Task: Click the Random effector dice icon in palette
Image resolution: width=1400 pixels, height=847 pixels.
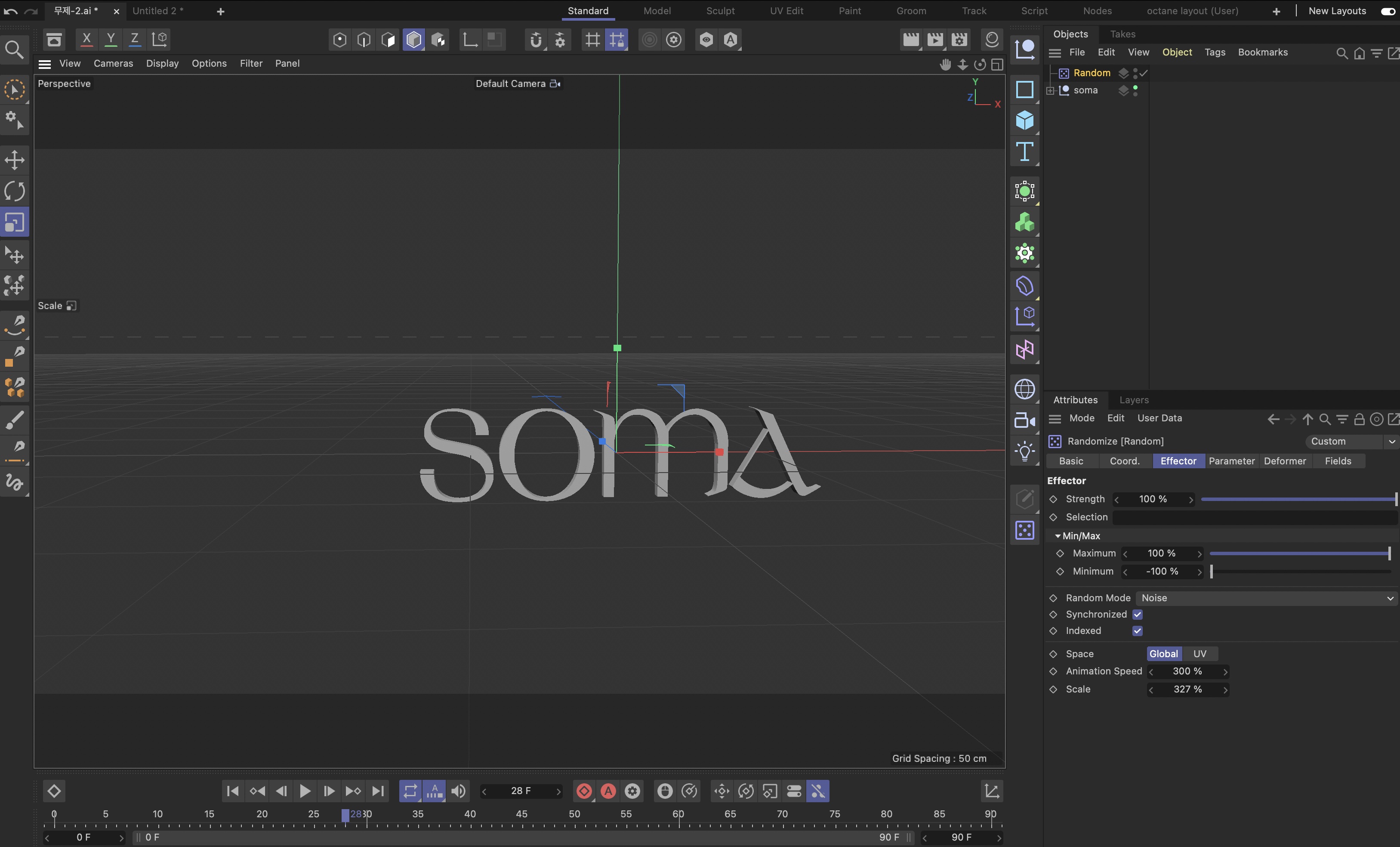Action: (1024, 530)
